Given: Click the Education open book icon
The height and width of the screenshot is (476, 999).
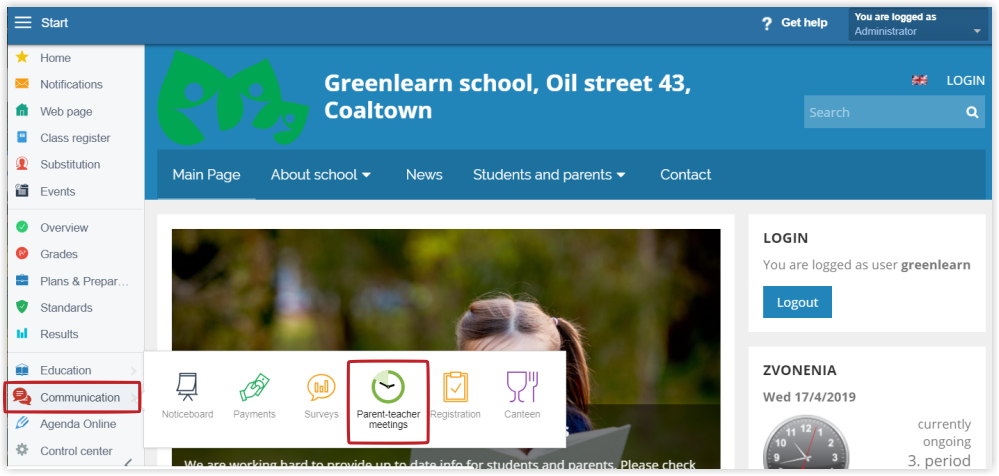Looking at the screenshot, I should 22,370.
